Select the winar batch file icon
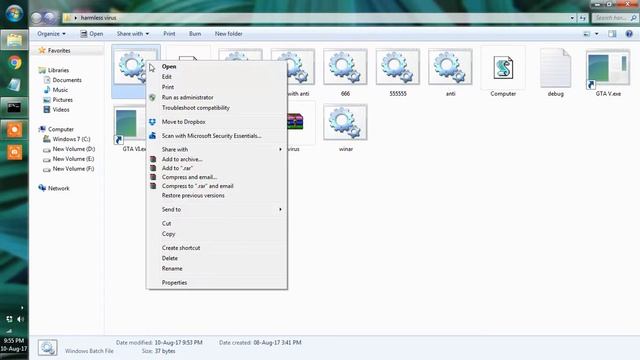The width and height of the screenshot is (640, 360). coord(345,122)
